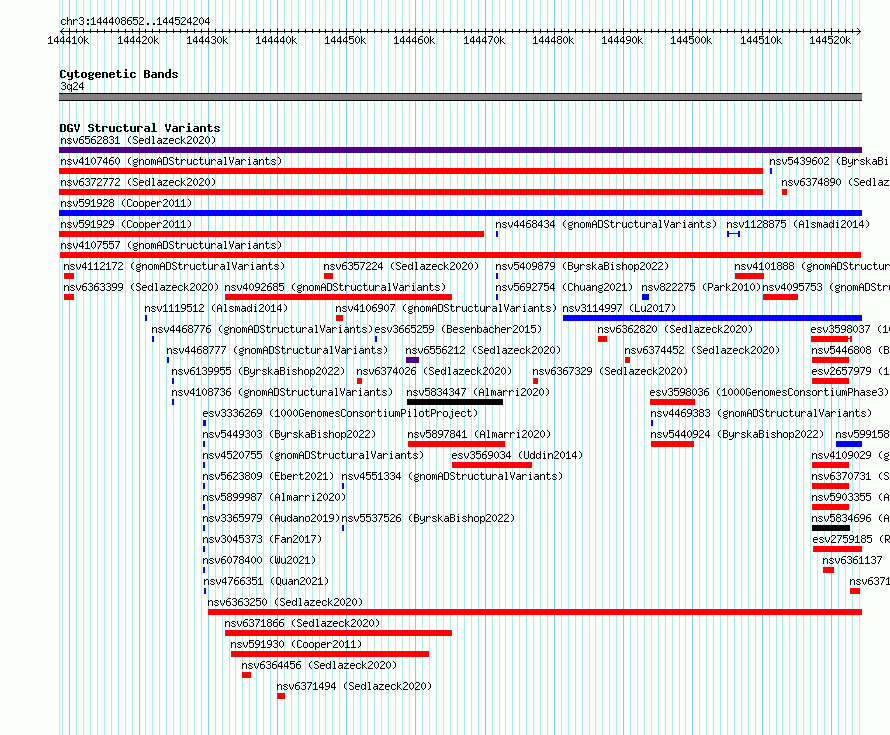
Task: Select the nsv6371866 (Sedlazeck2020) label
Action: 303,623
